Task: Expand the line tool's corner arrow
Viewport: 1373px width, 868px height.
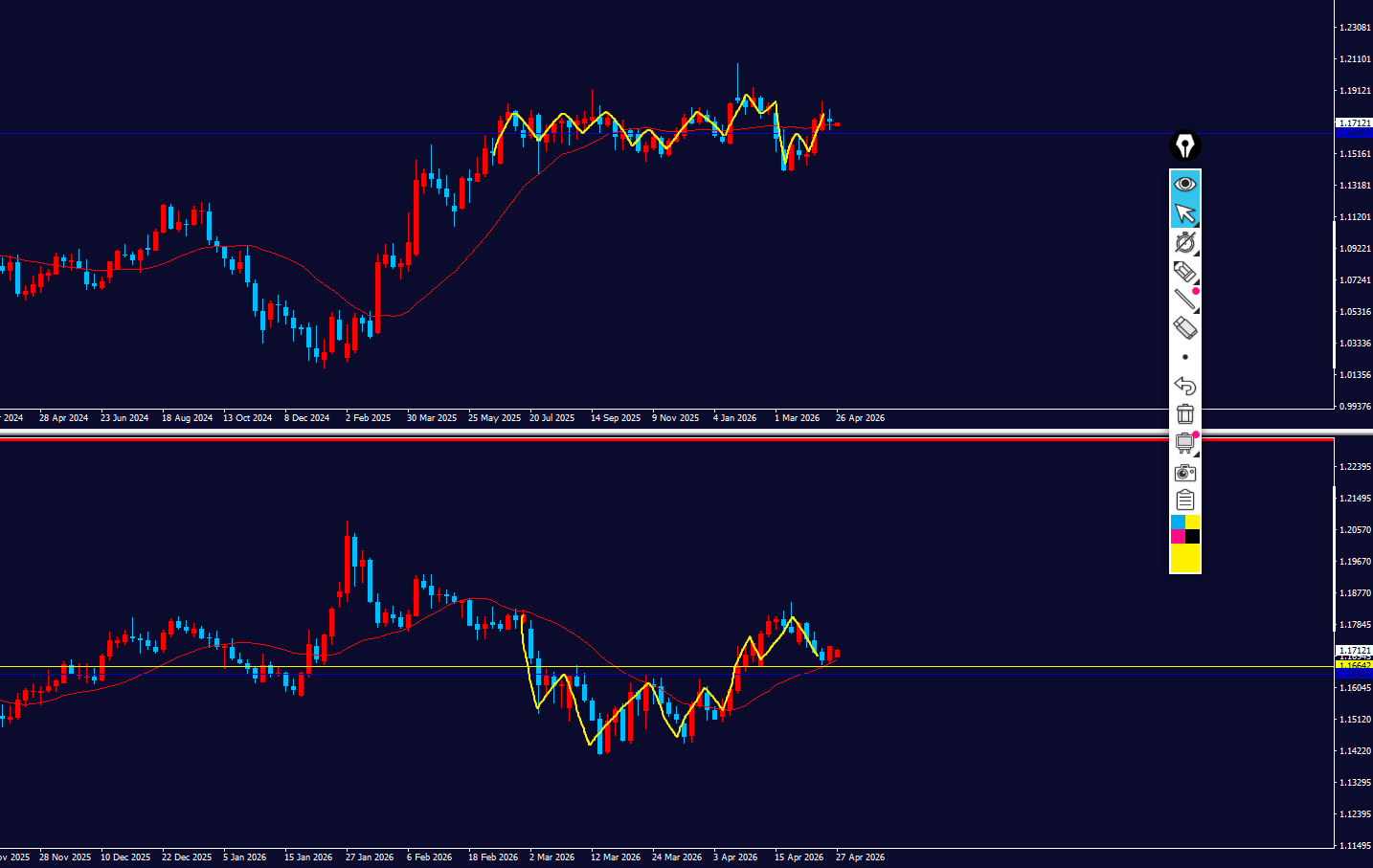Action: pos(1196,310)
